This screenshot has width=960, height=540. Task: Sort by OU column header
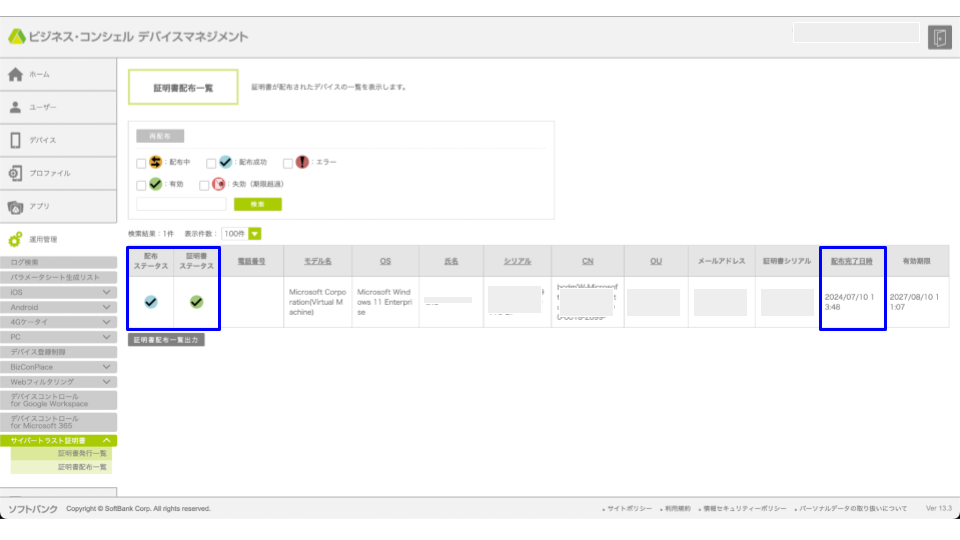click(656, 261)
